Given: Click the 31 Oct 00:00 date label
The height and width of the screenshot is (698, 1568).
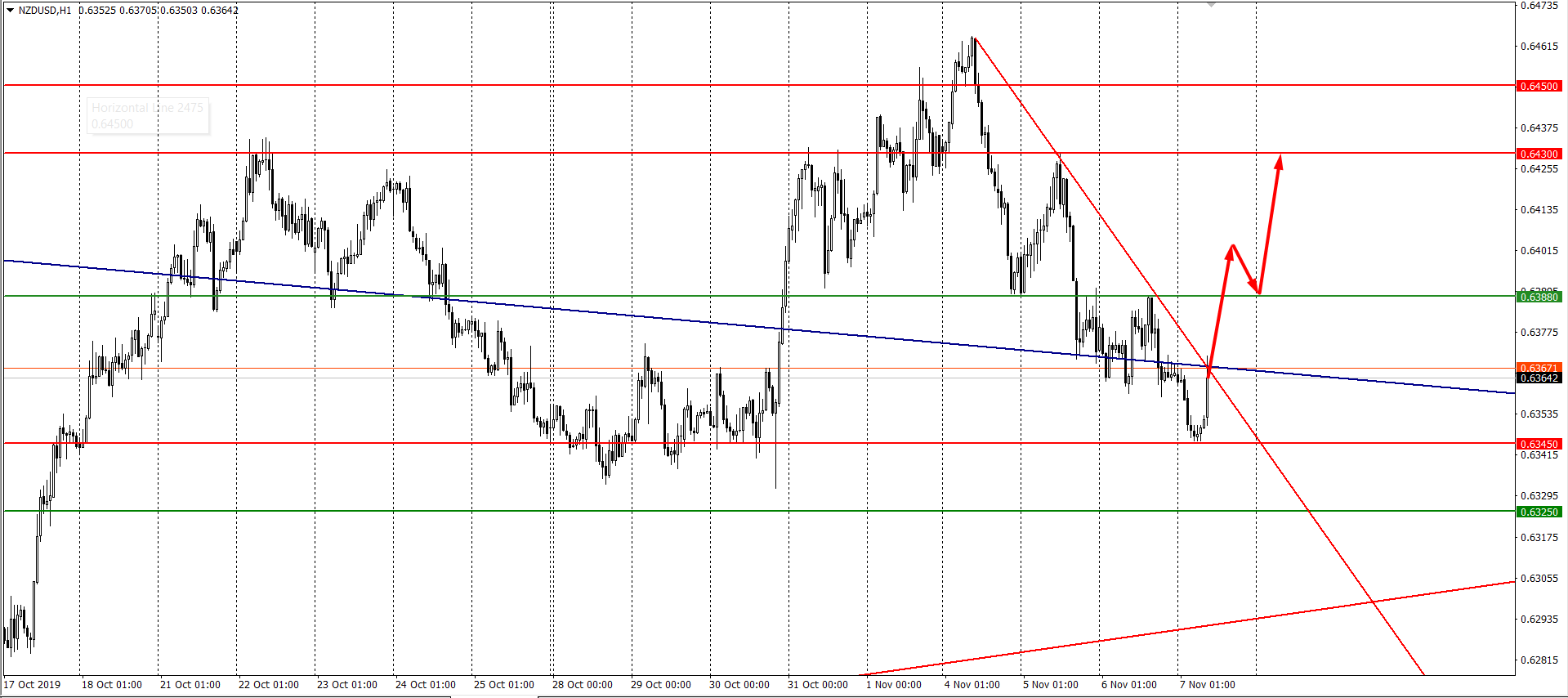Looking at the screenshot, I should pos(817,685).
